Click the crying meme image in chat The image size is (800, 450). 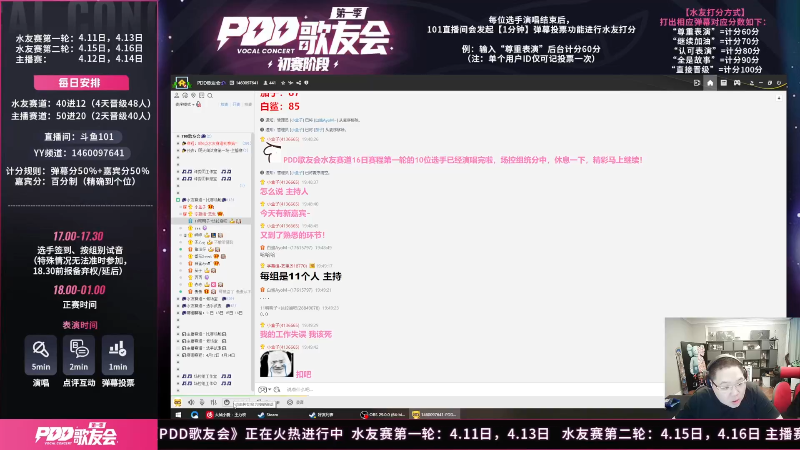277,364
